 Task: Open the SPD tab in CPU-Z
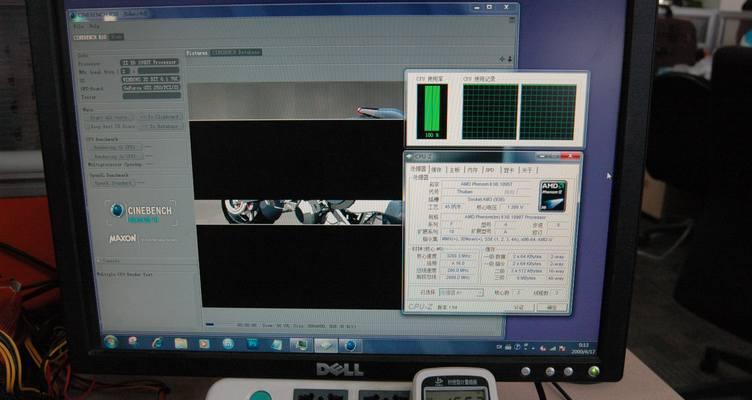click(x=490, y=170)
